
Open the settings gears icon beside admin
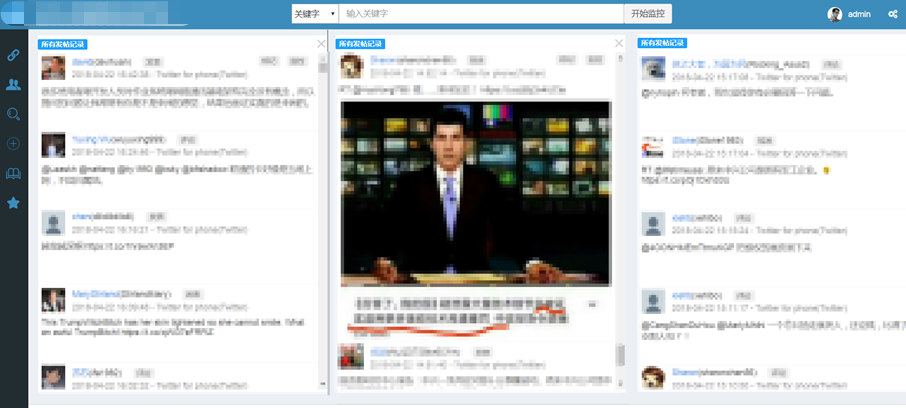[893, 14]
